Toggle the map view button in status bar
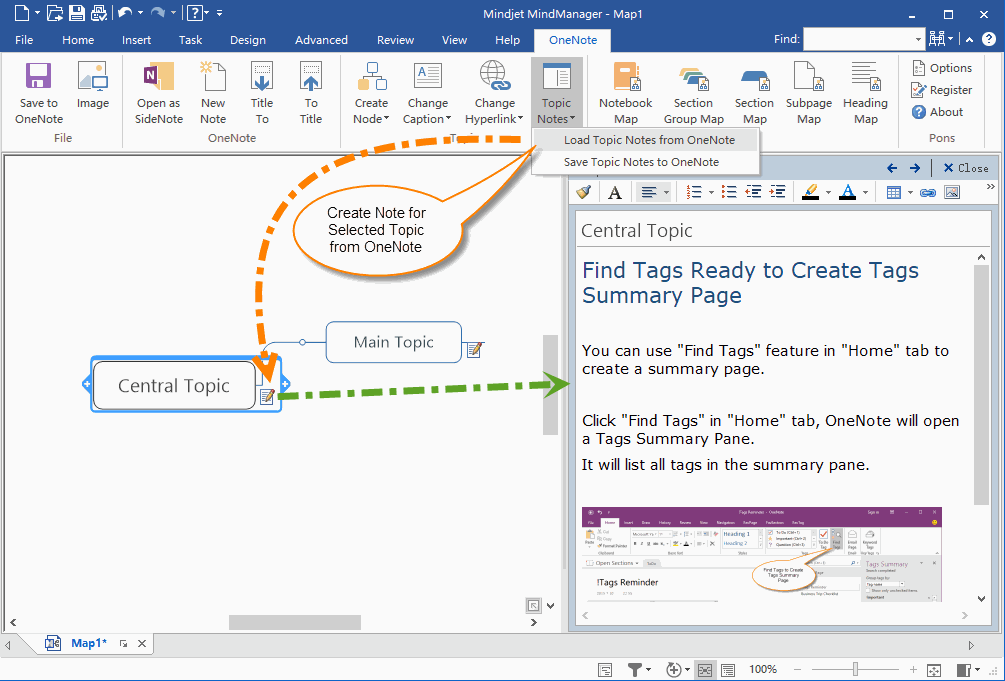Image resolution: width=1005 pixels, height=681 pixels. (x=704, y=670)
